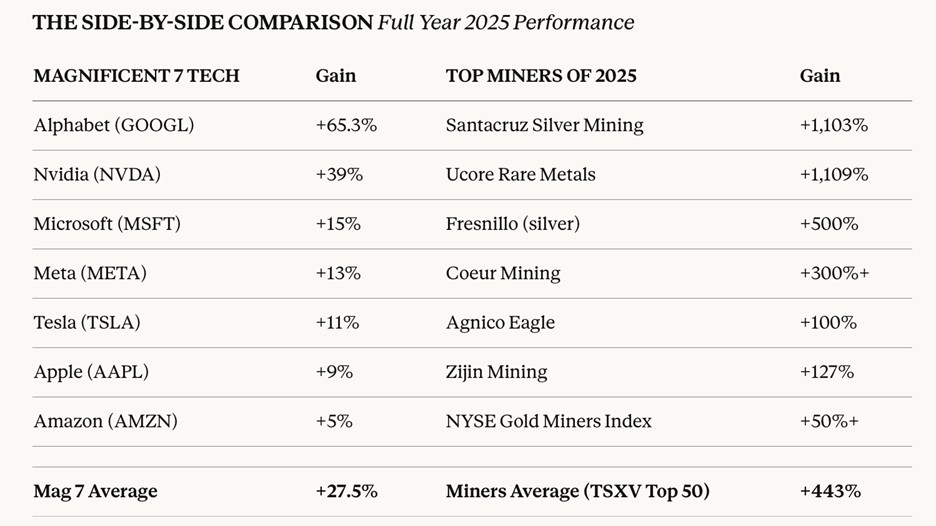Select the 'MAGNIFICENT 7 TECH' column header

[137, 76]
